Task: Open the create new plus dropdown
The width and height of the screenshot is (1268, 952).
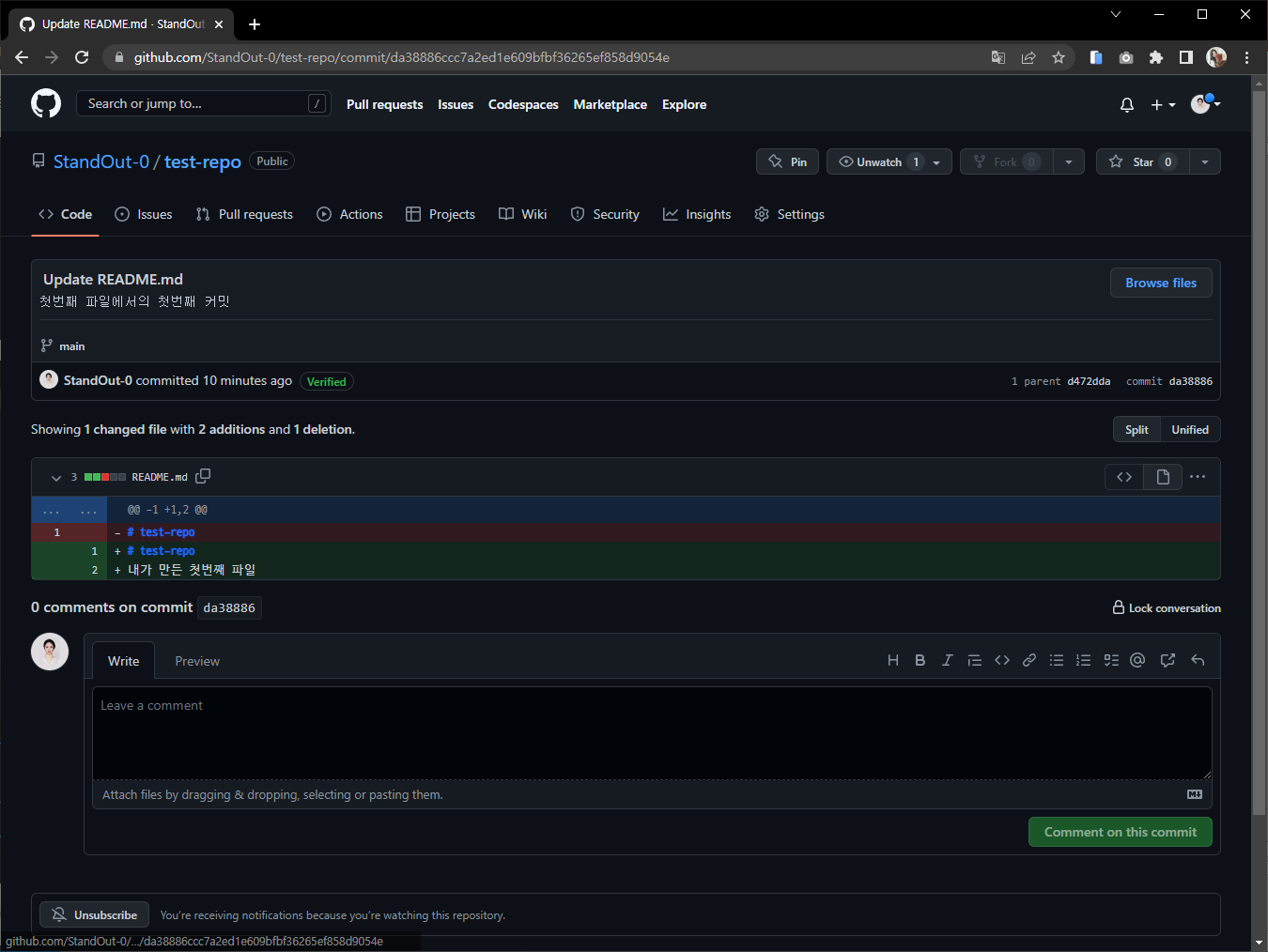Action: (1163, 105)
